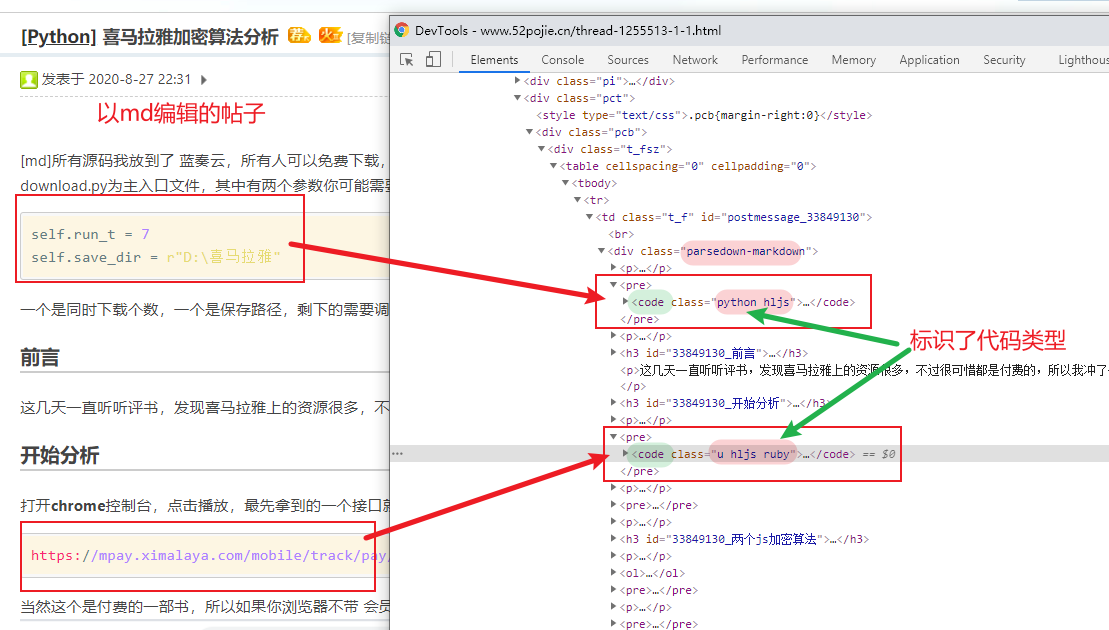Image resolution: width=1109 pixels, height=630 pixels.
Task: Switch to the Elements tab
Action: pos(494,60)
